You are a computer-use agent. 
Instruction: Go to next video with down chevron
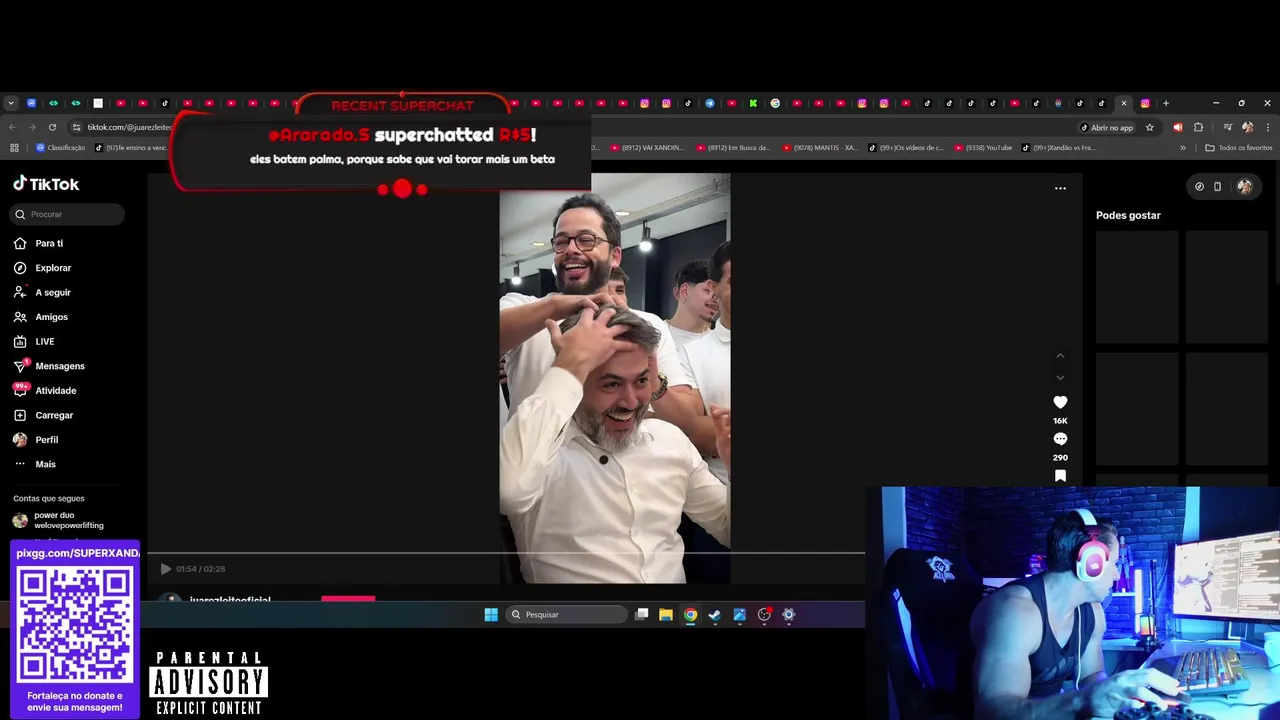point(1060,377)
